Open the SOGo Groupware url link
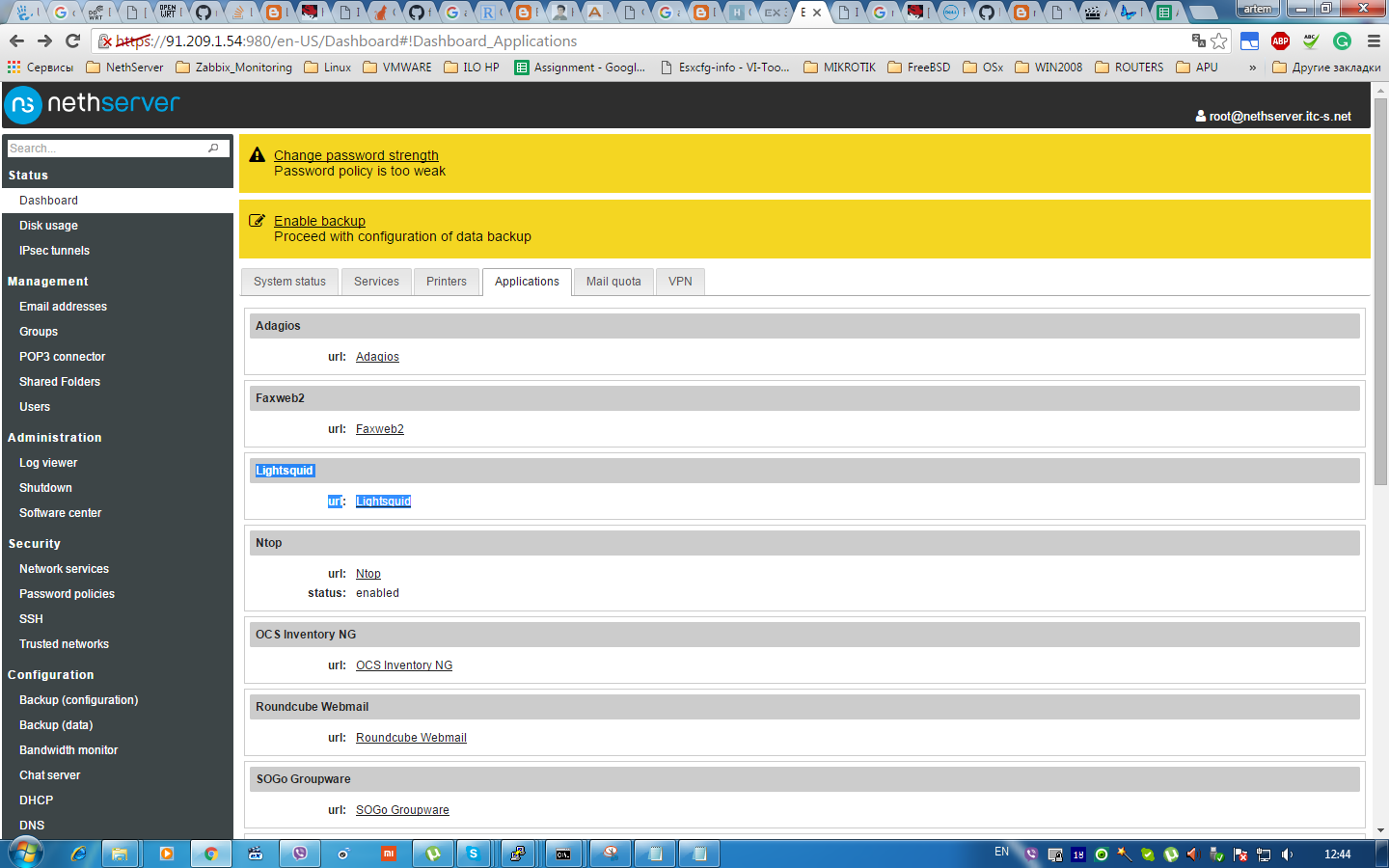The image size is (1389, 868). coord(402,810)
